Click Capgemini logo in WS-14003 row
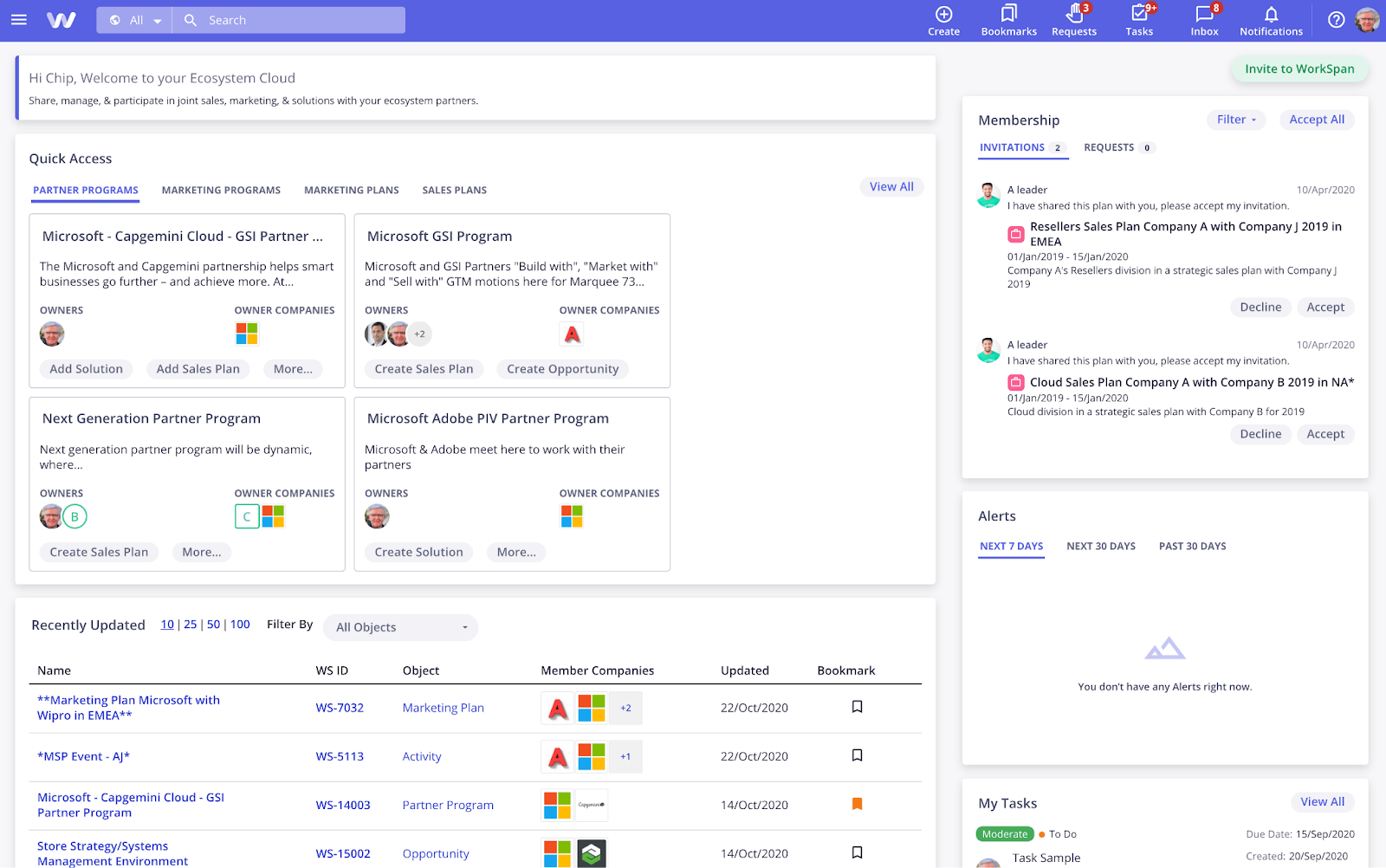 point(592,806)
